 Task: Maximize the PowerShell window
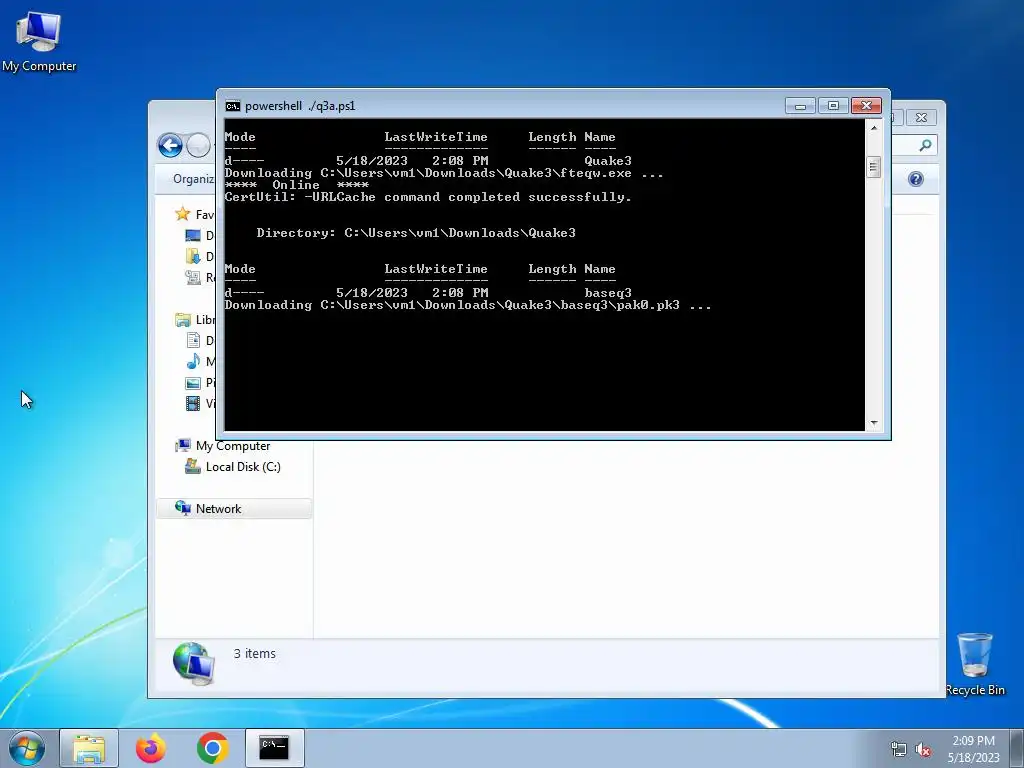[x=833, y=106]
